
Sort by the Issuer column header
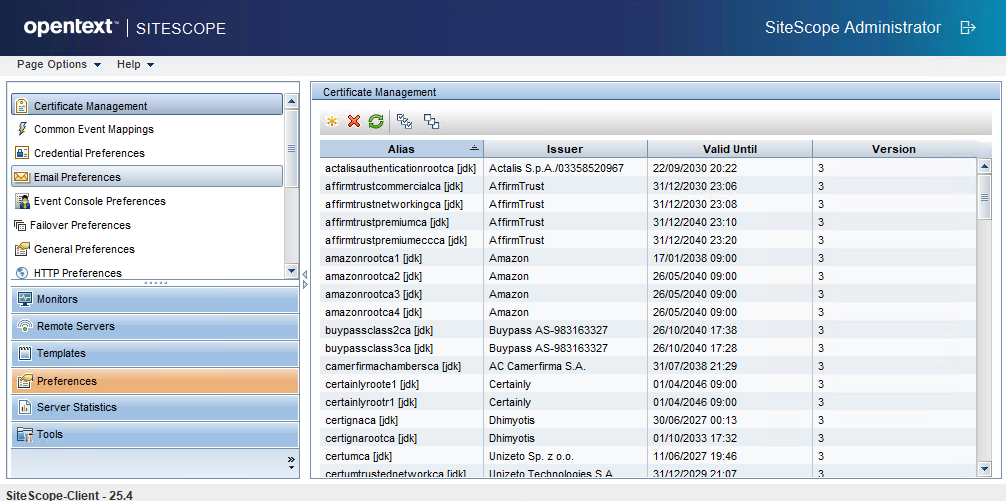click(565, 149)
